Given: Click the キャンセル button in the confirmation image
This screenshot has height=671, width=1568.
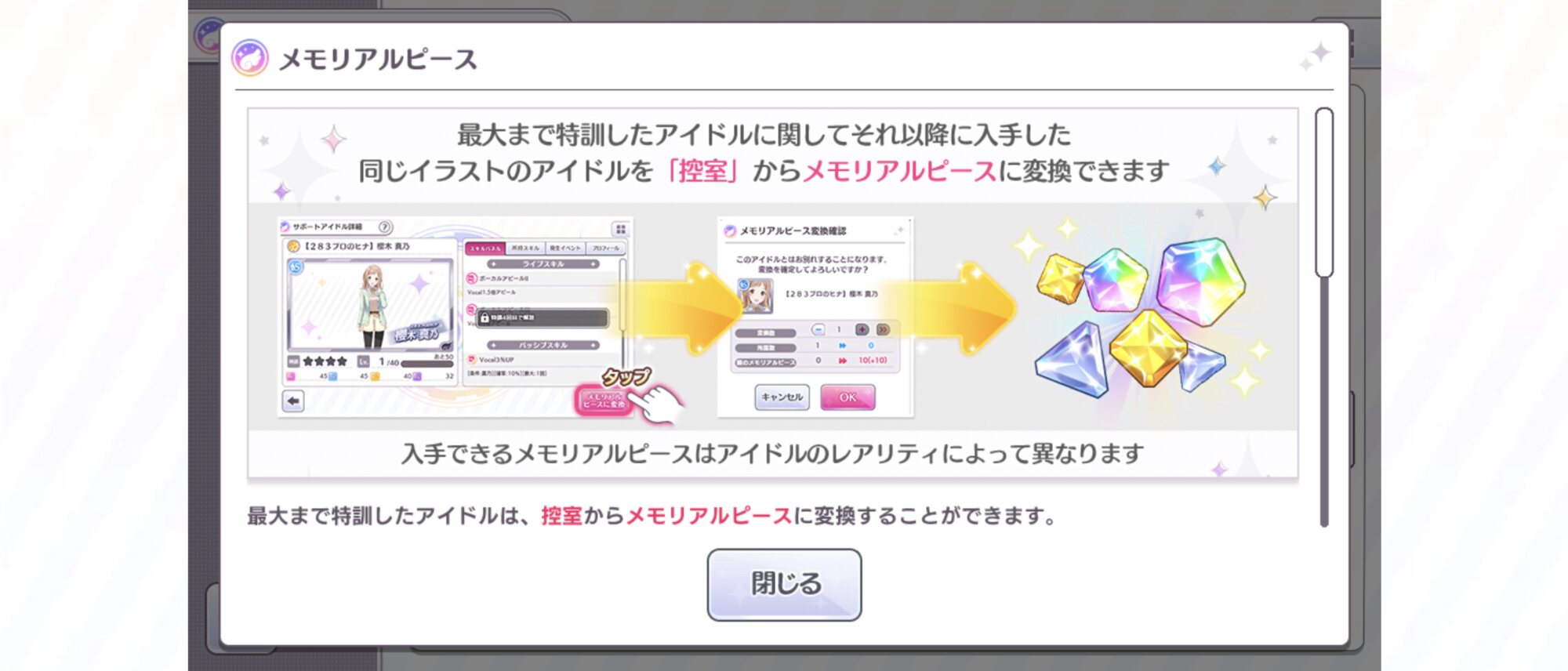Looking at the screenshot, I should tap(782, 397).
